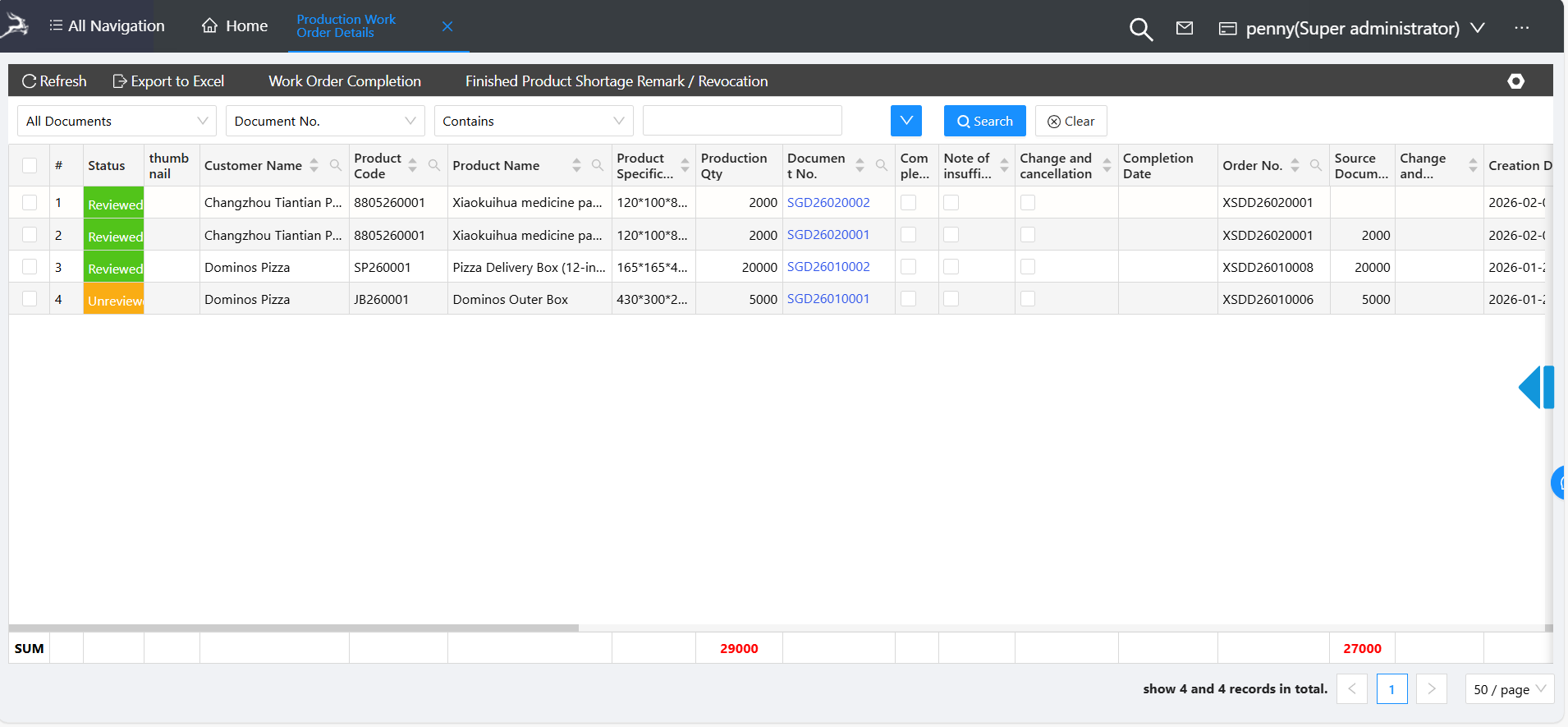This screenshot has width=1568, height=727.
Task: Switch to the Home tab
Action: (235, 26)
